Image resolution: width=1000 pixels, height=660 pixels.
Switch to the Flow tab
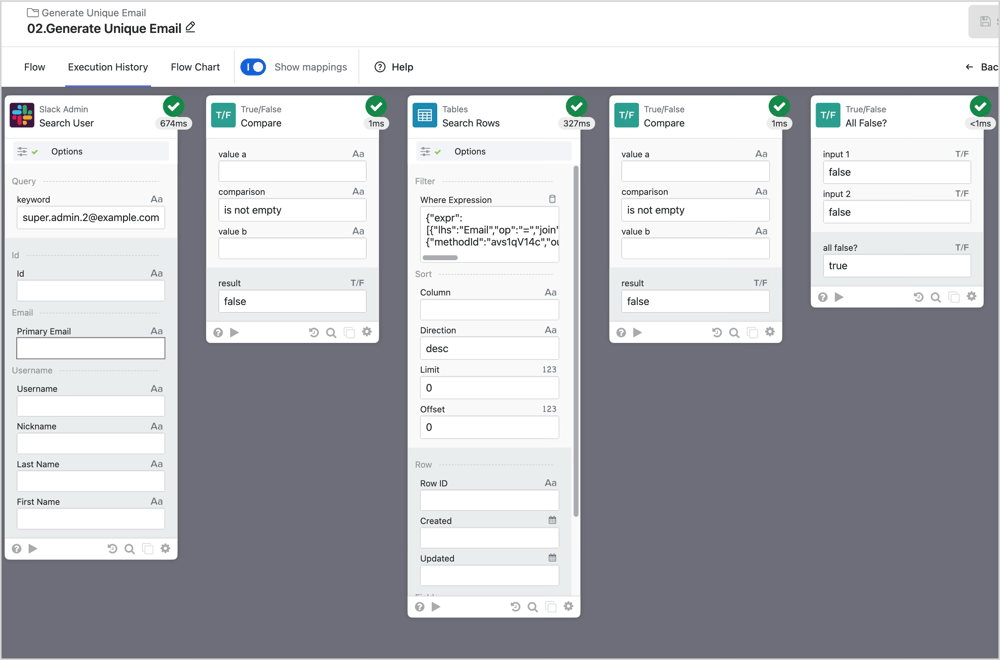click(34, 67)
